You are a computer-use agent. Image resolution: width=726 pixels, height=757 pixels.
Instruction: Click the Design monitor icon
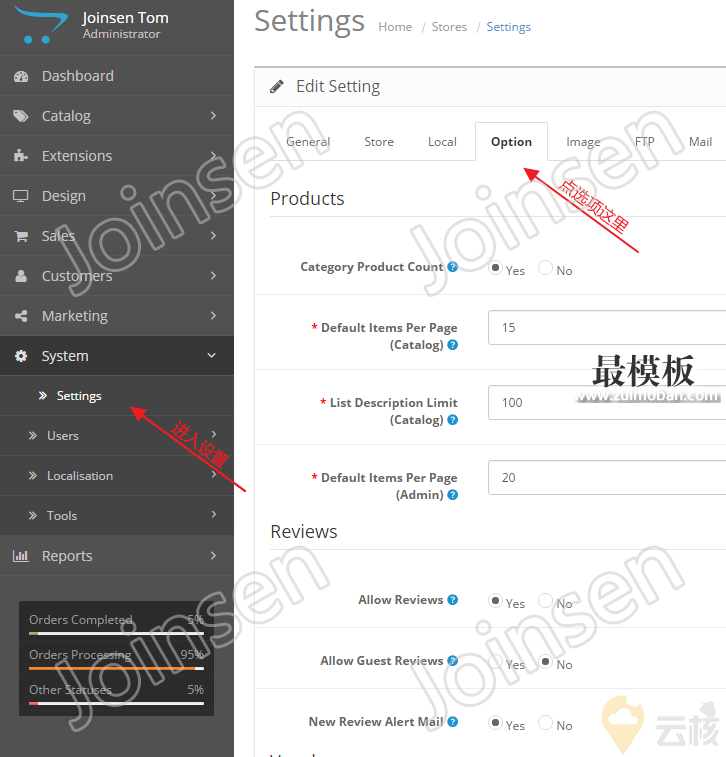(x=20, y=196)
